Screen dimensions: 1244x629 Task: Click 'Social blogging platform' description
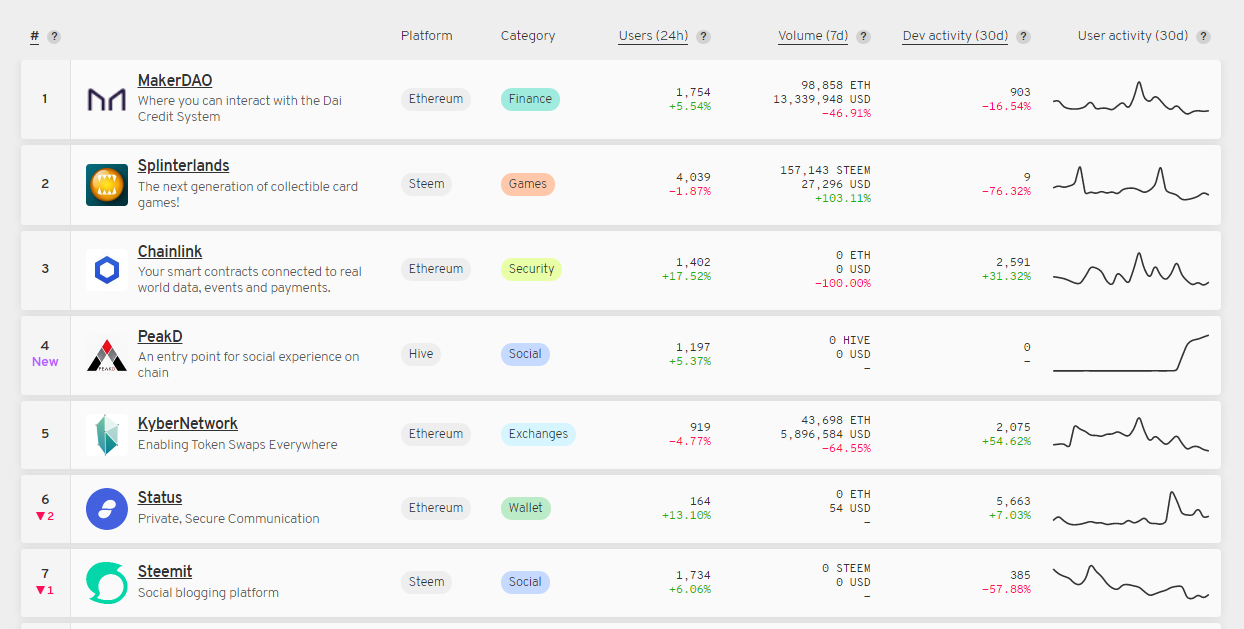pyautogui.click(x=208, y=593)
